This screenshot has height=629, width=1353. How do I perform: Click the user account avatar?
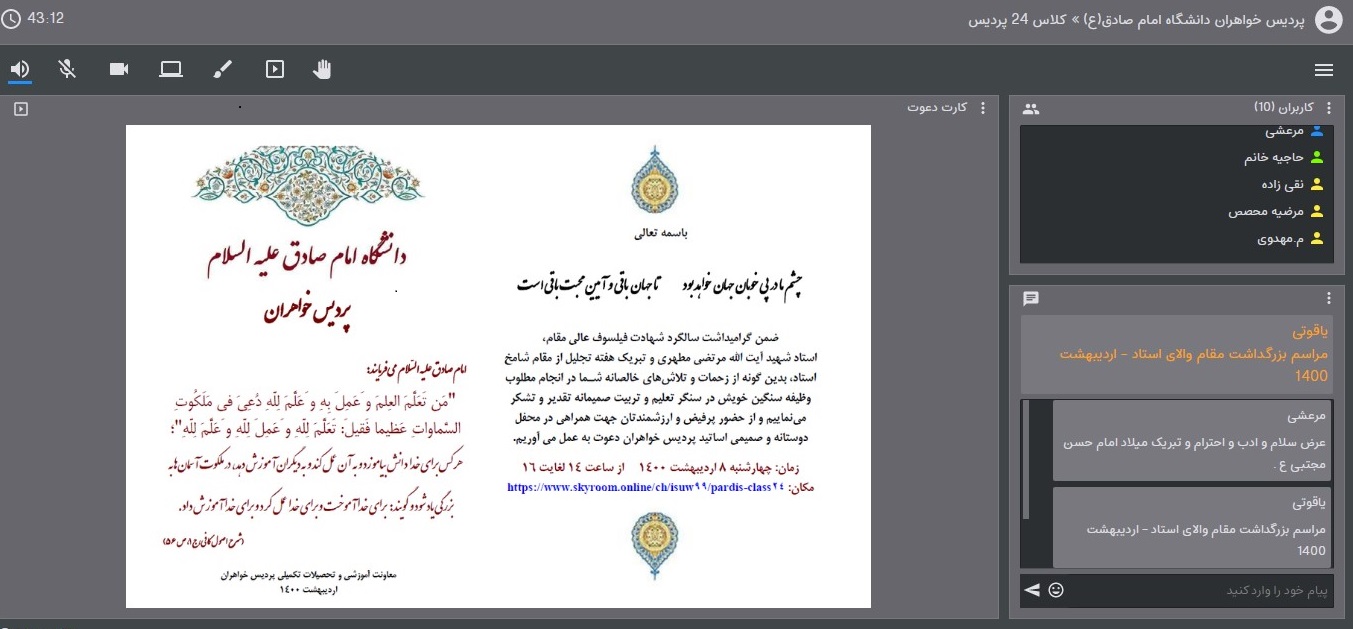(x=1329, y=19)
